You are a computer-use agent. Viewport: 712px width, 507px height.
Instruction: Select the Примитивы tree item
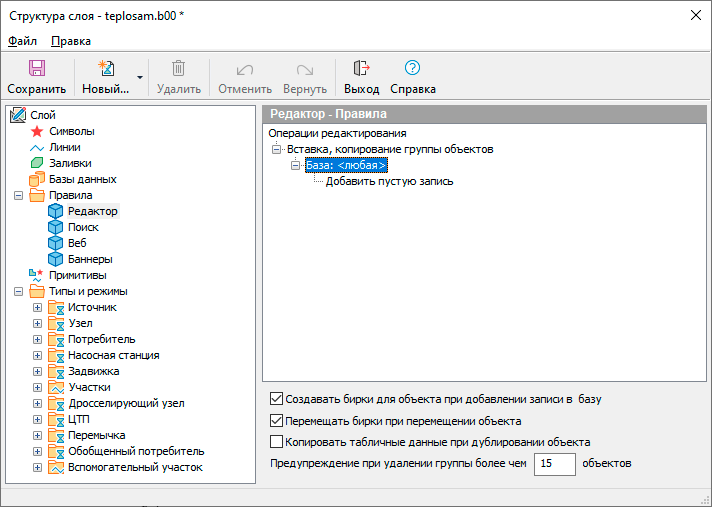[x=78, y=275]
